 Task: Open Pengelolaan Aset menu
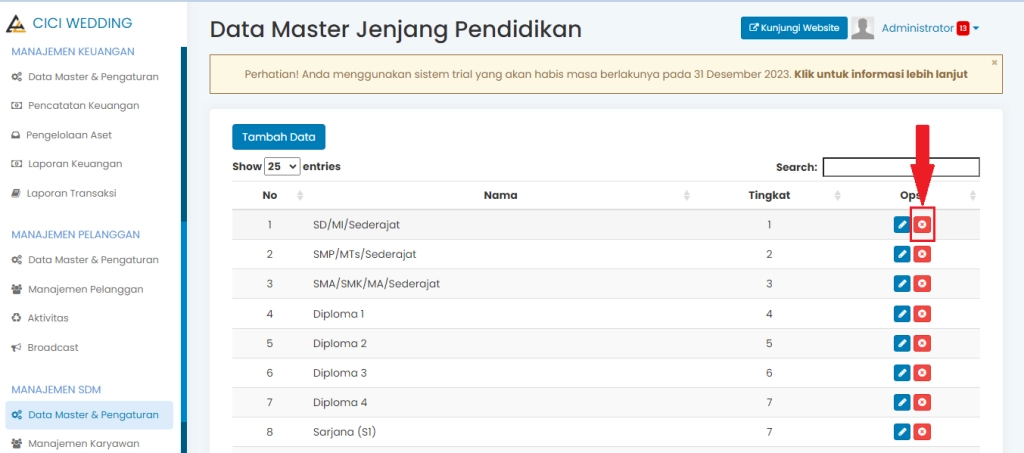62,135
